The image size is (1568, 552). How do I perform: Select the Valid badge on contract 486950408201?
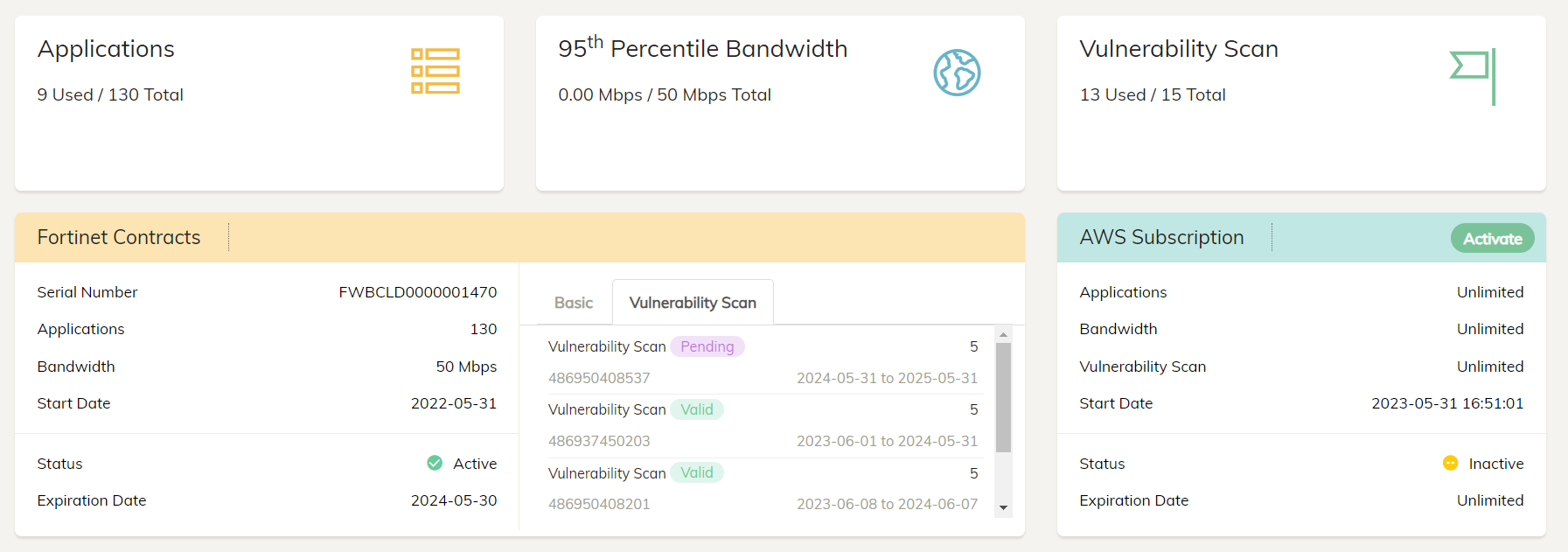(x=697, y=472)
